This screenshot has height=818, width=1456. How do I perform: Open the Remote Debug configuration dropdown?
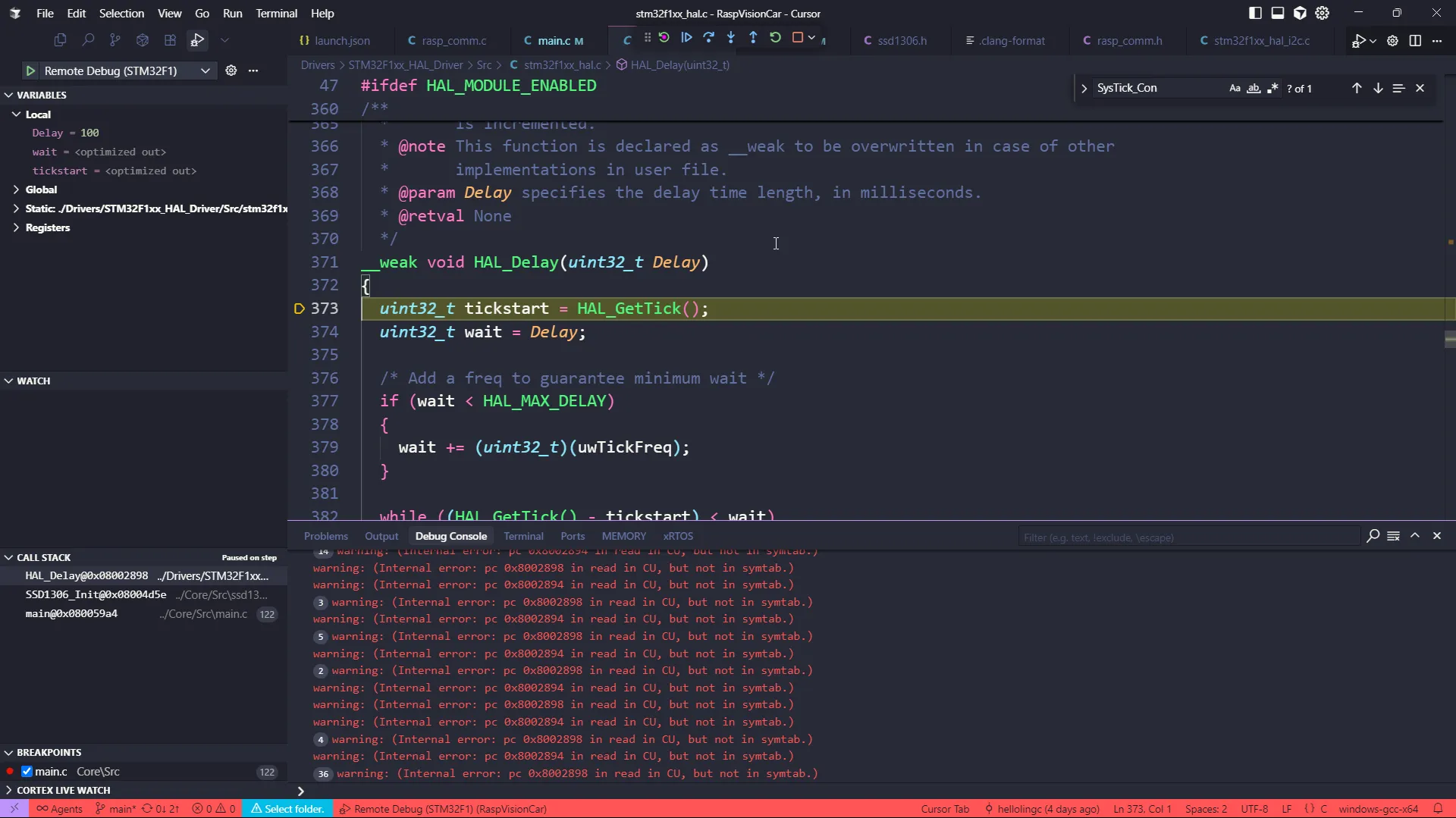205,71
